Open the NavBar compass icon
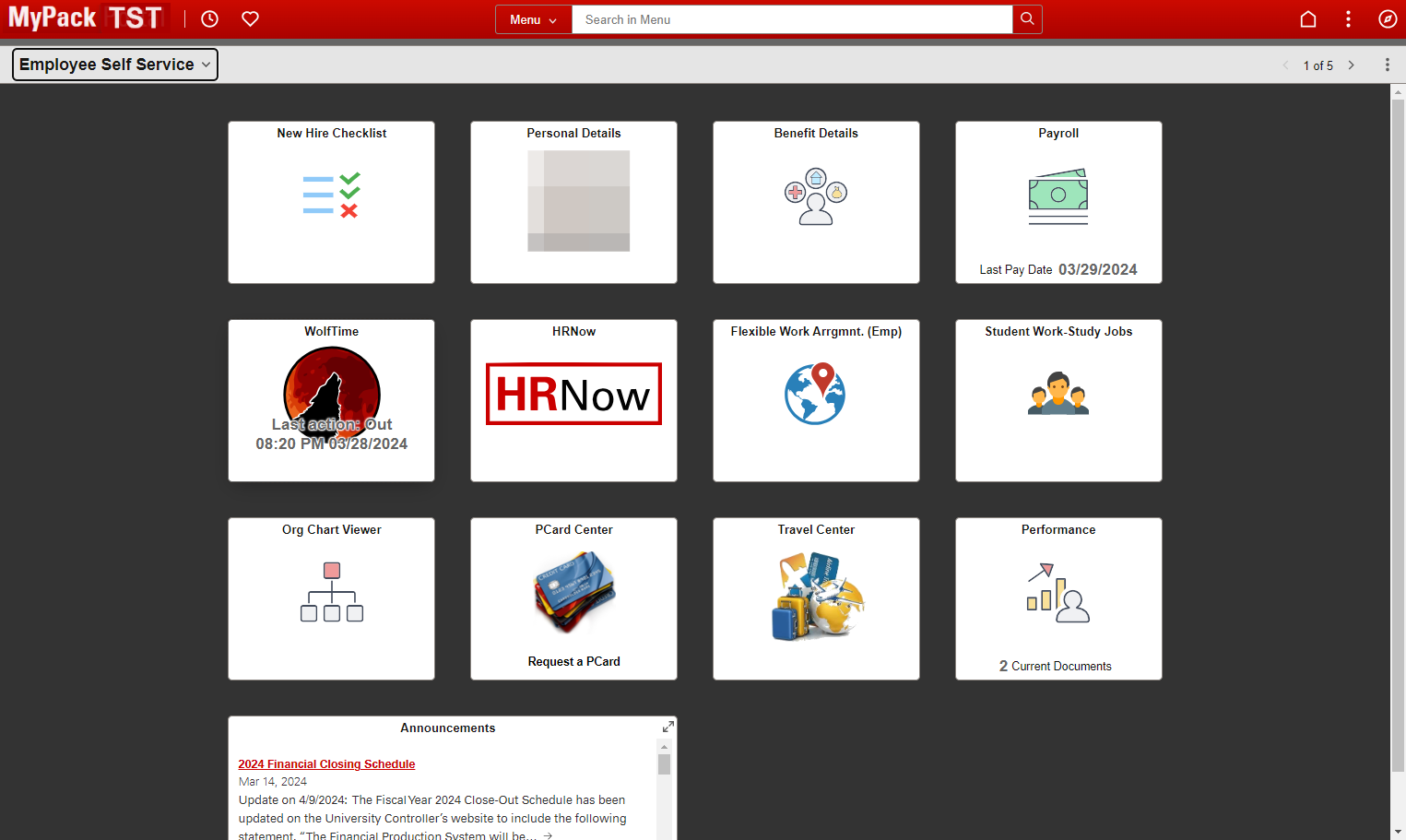The height and width of the screenshot is (840, 1406). tap(1388, 18)
